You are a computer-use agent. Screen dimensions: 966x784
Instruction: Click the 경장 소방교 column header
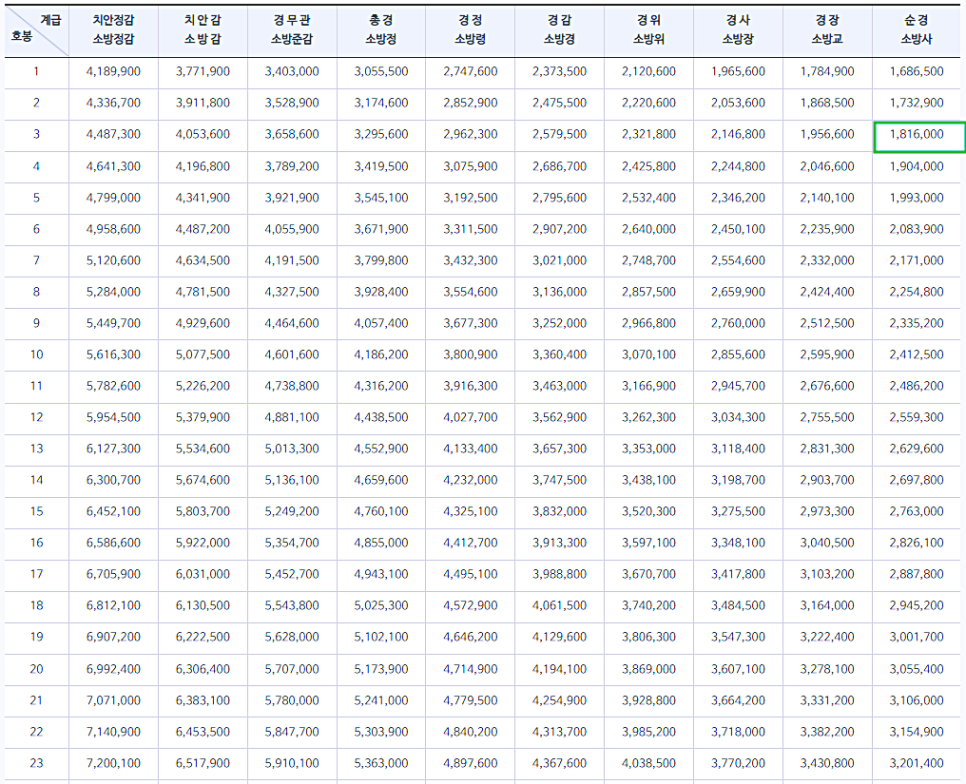[827, 30]
